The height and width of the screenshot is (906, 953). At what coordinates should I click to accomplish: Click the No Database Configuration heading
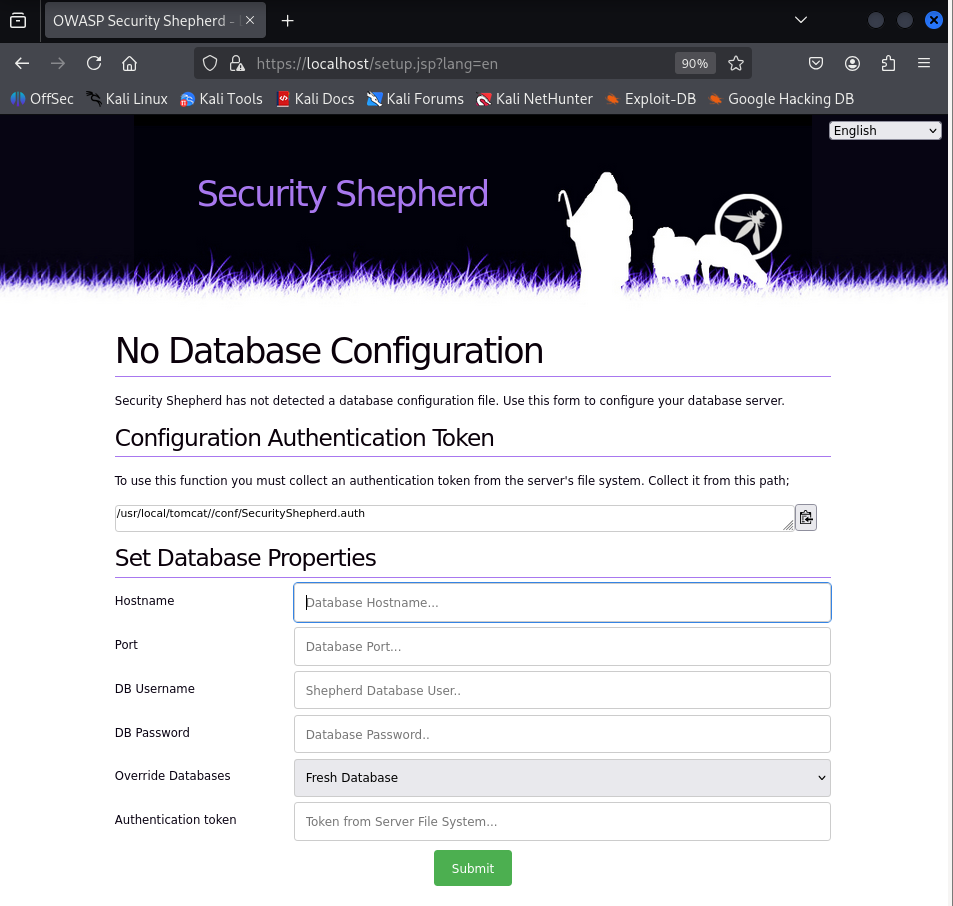[329, 351]
